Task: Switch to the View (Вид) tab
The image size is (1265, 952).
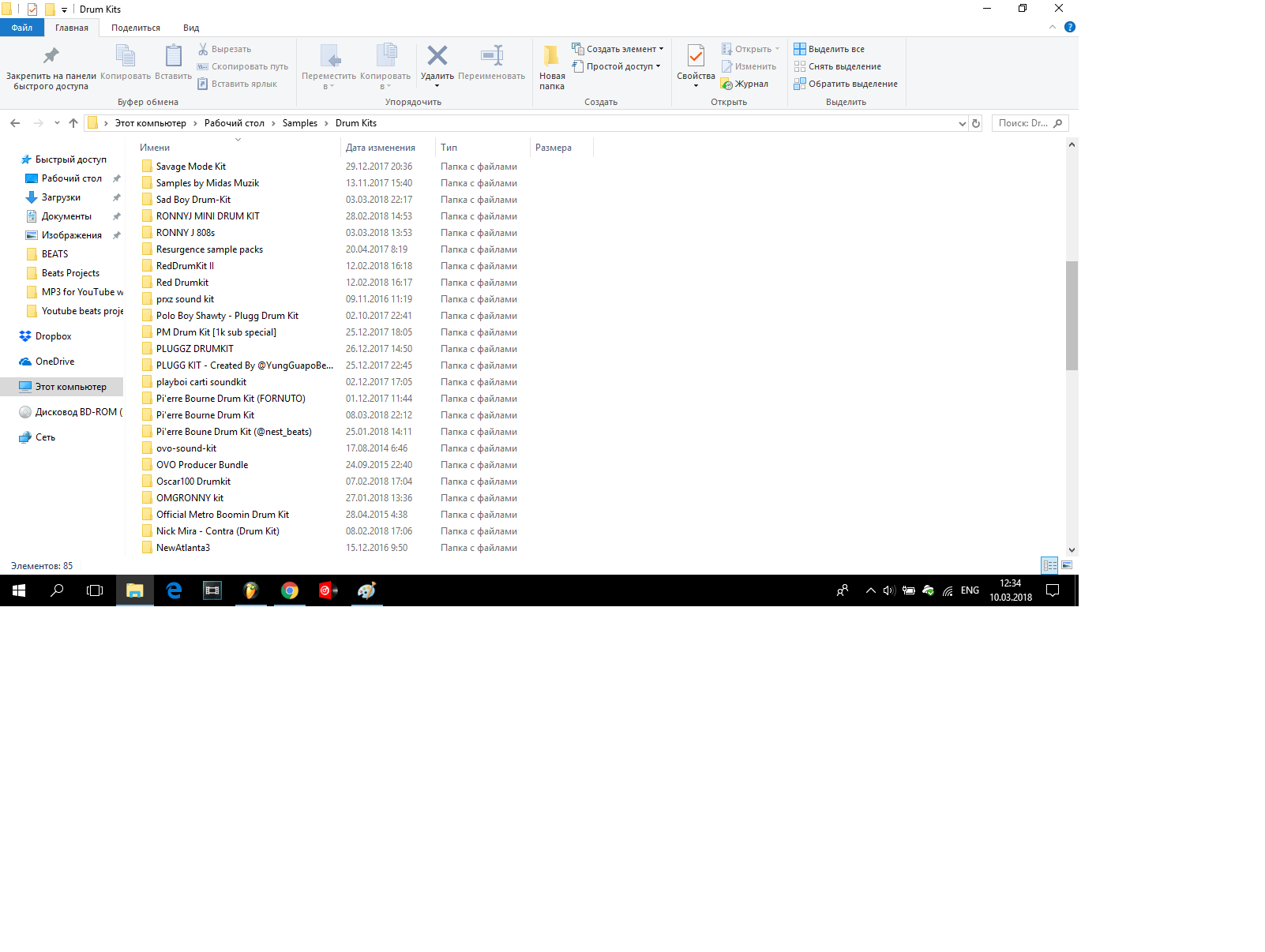Action: pyautogui.click(x=191, y=28)
